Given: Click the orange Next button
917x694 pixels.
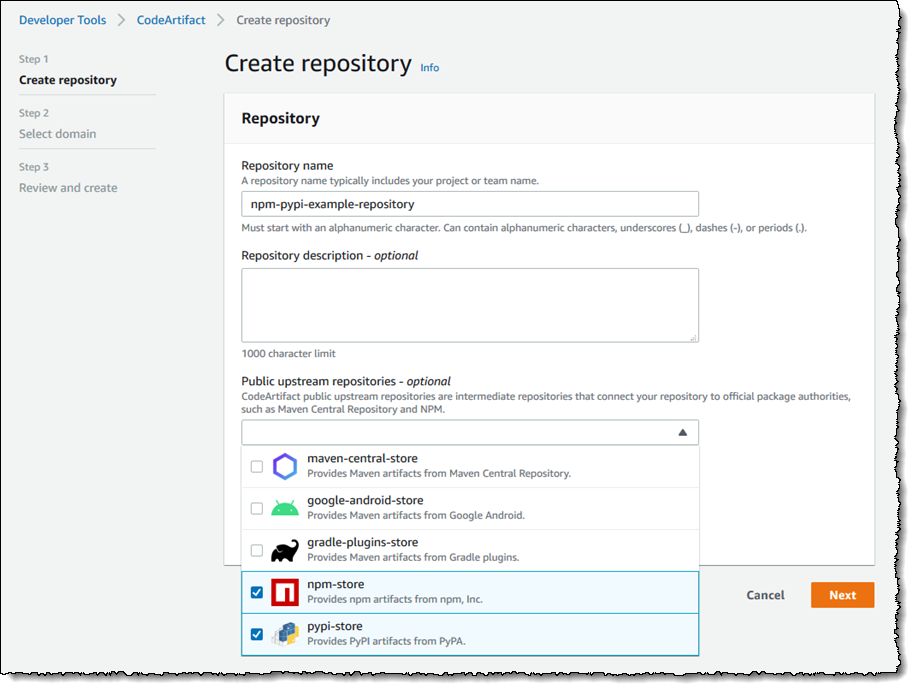Looking at the screenshot, I should tap(842, 595).
